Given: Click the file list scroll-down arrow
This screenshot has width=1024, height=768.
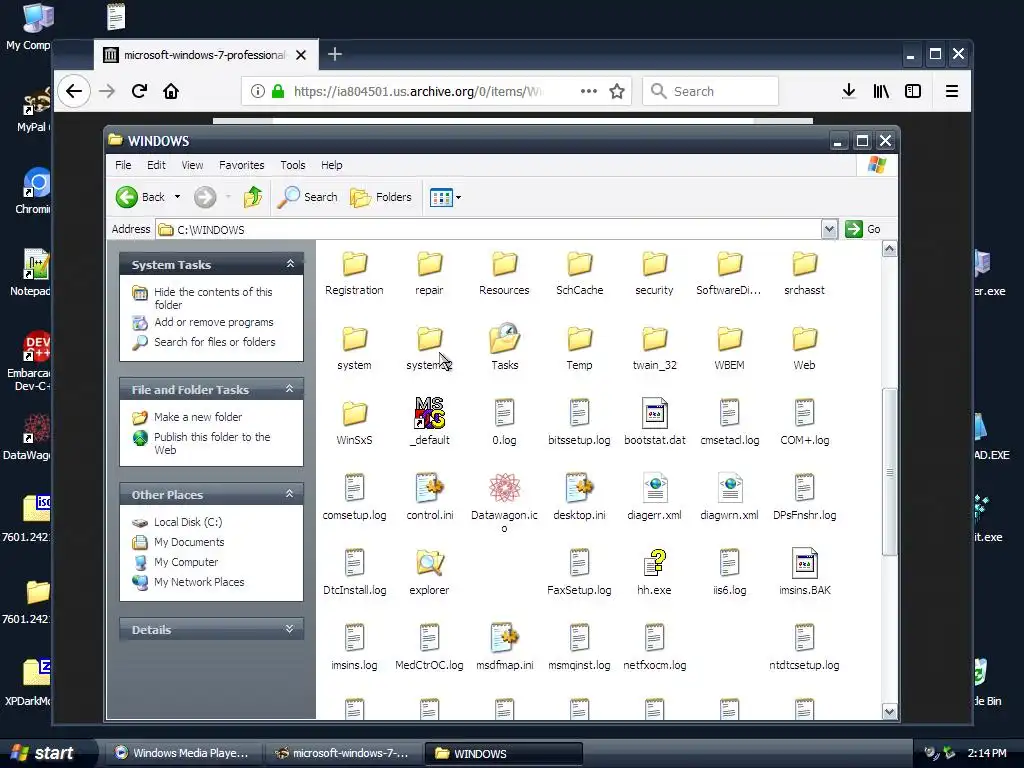Looking at the screenshot, I should 889,711.
